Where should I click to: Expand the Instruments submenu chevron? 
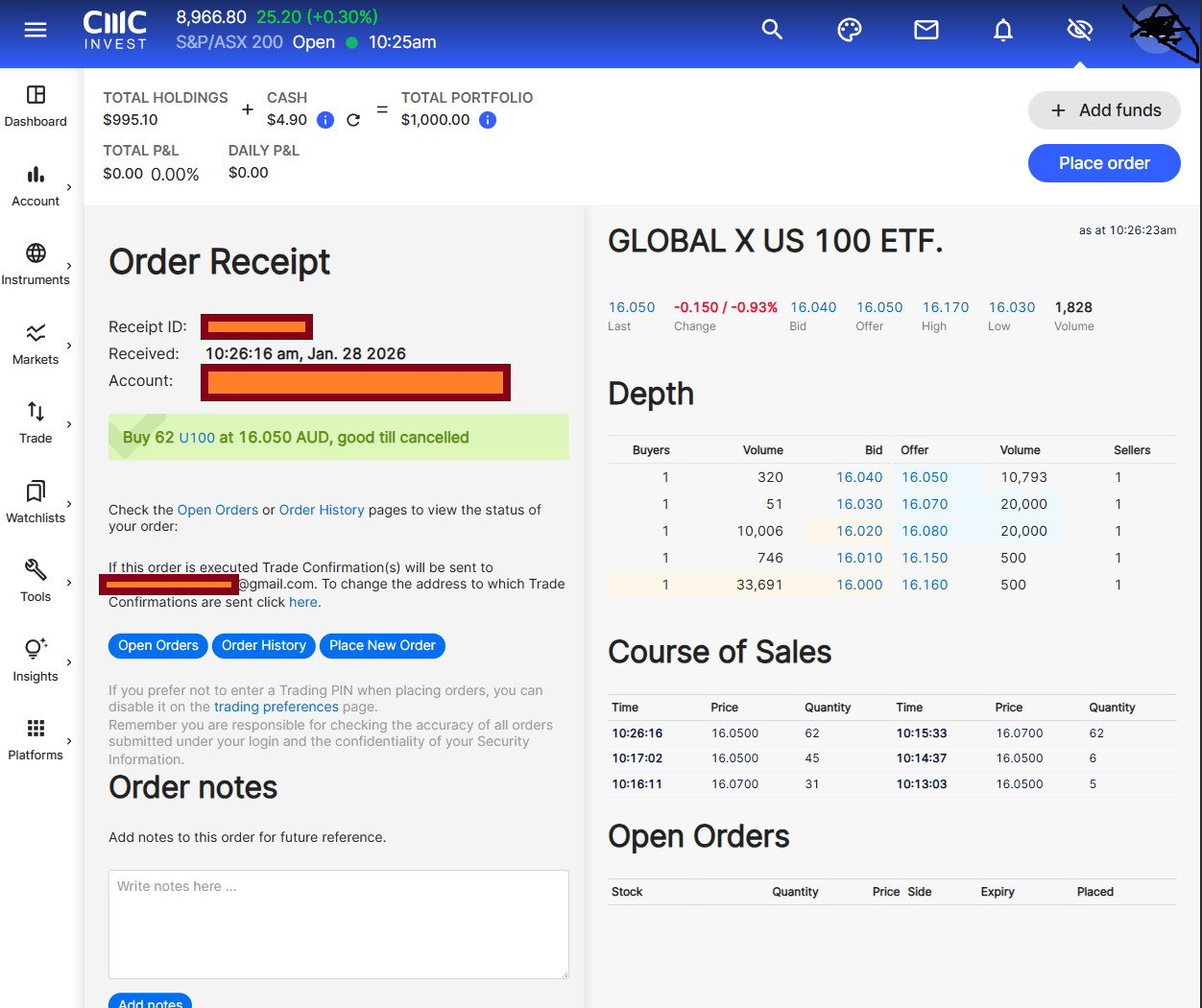coord(69,266)
